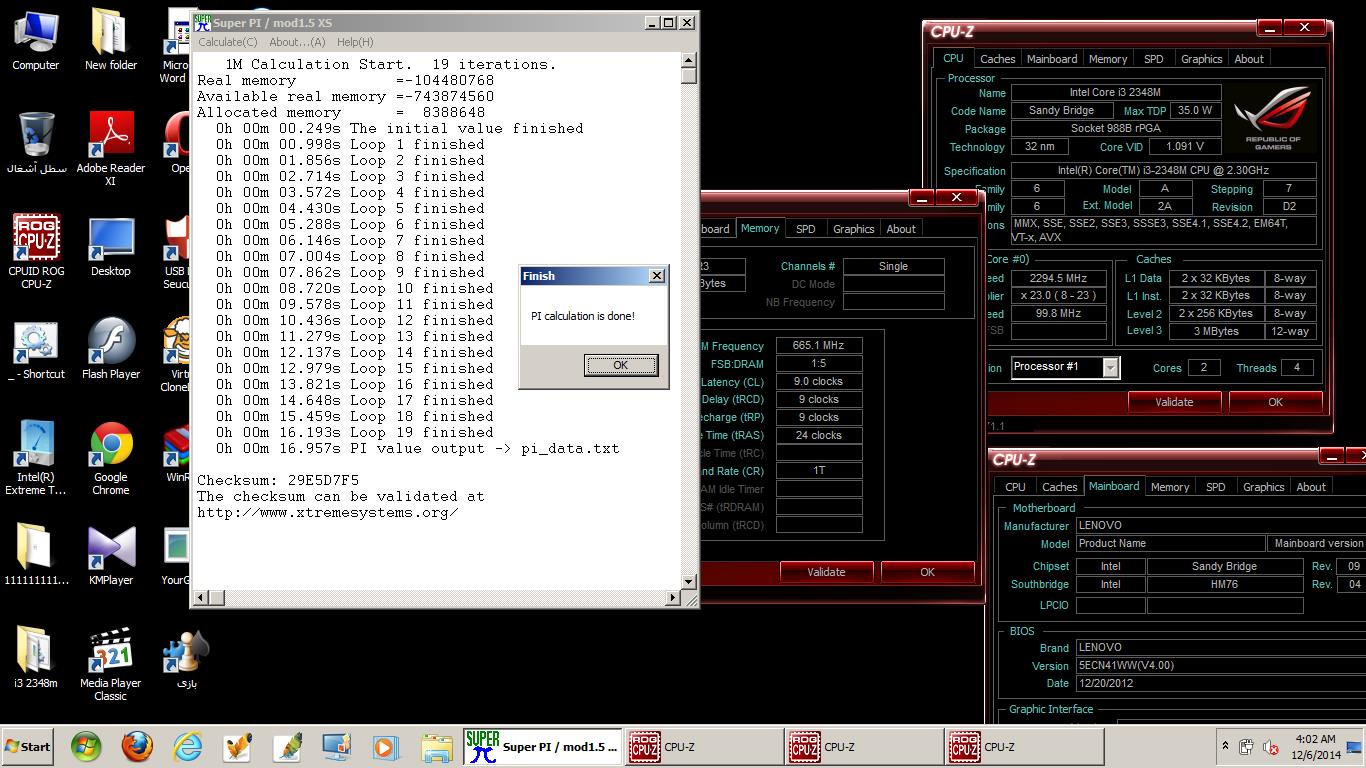Expand the Processor #1 selection dropdown
1366x768 pixels.
tap(1110, 368)
